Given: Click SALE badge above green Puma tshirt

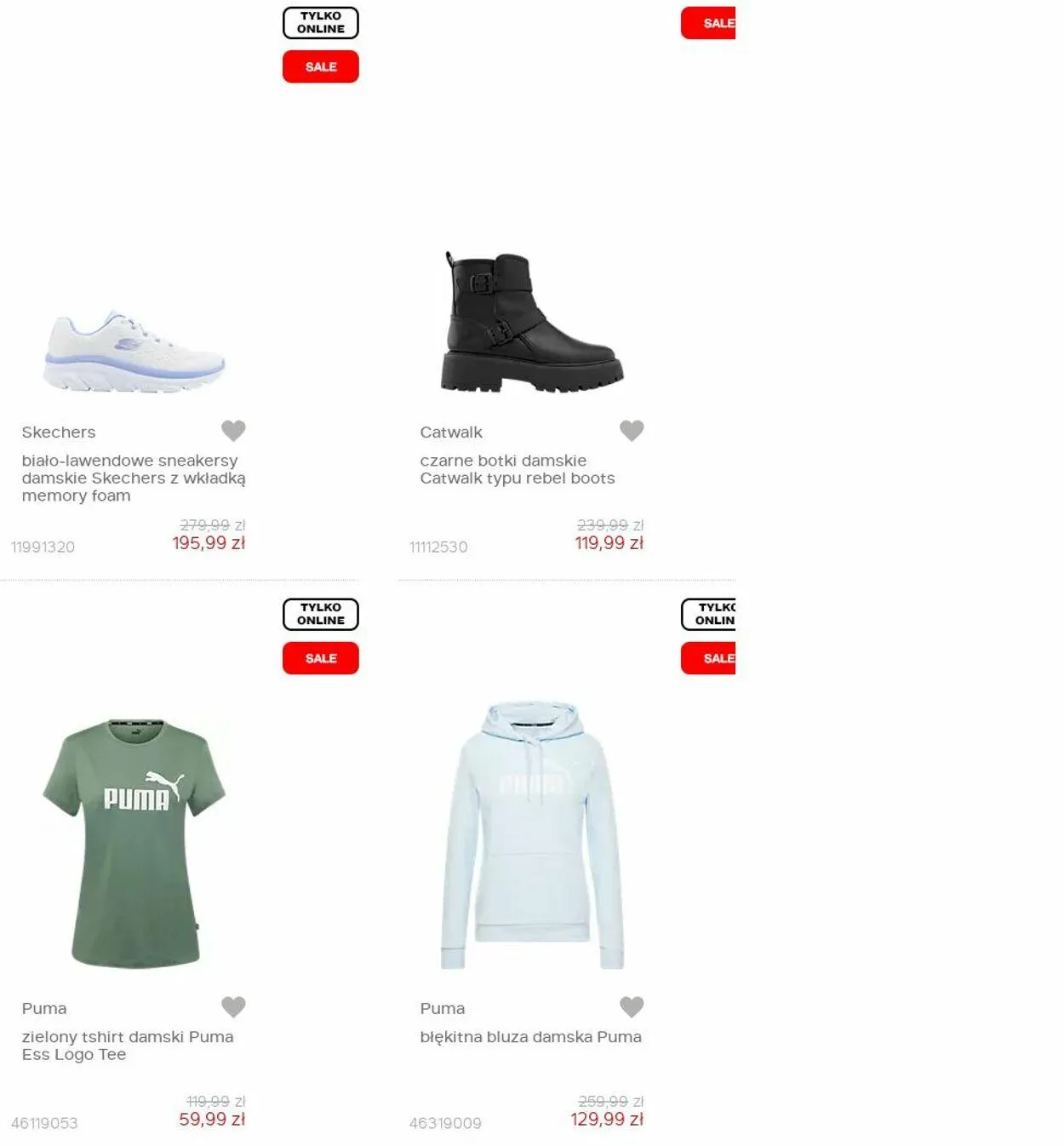Looking at the screenshot, I should 321,658.
